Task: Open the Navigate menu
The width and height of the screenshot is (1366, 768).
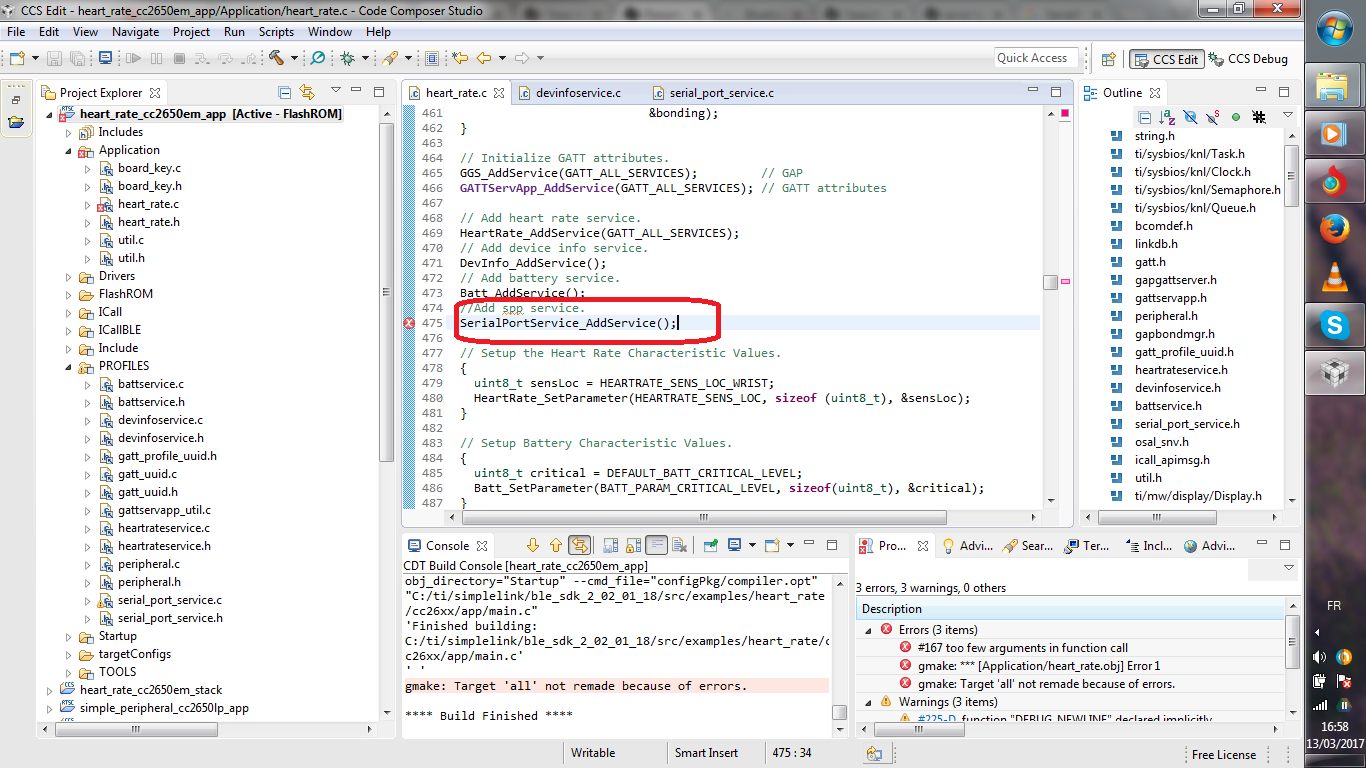Action: (135, 31)
